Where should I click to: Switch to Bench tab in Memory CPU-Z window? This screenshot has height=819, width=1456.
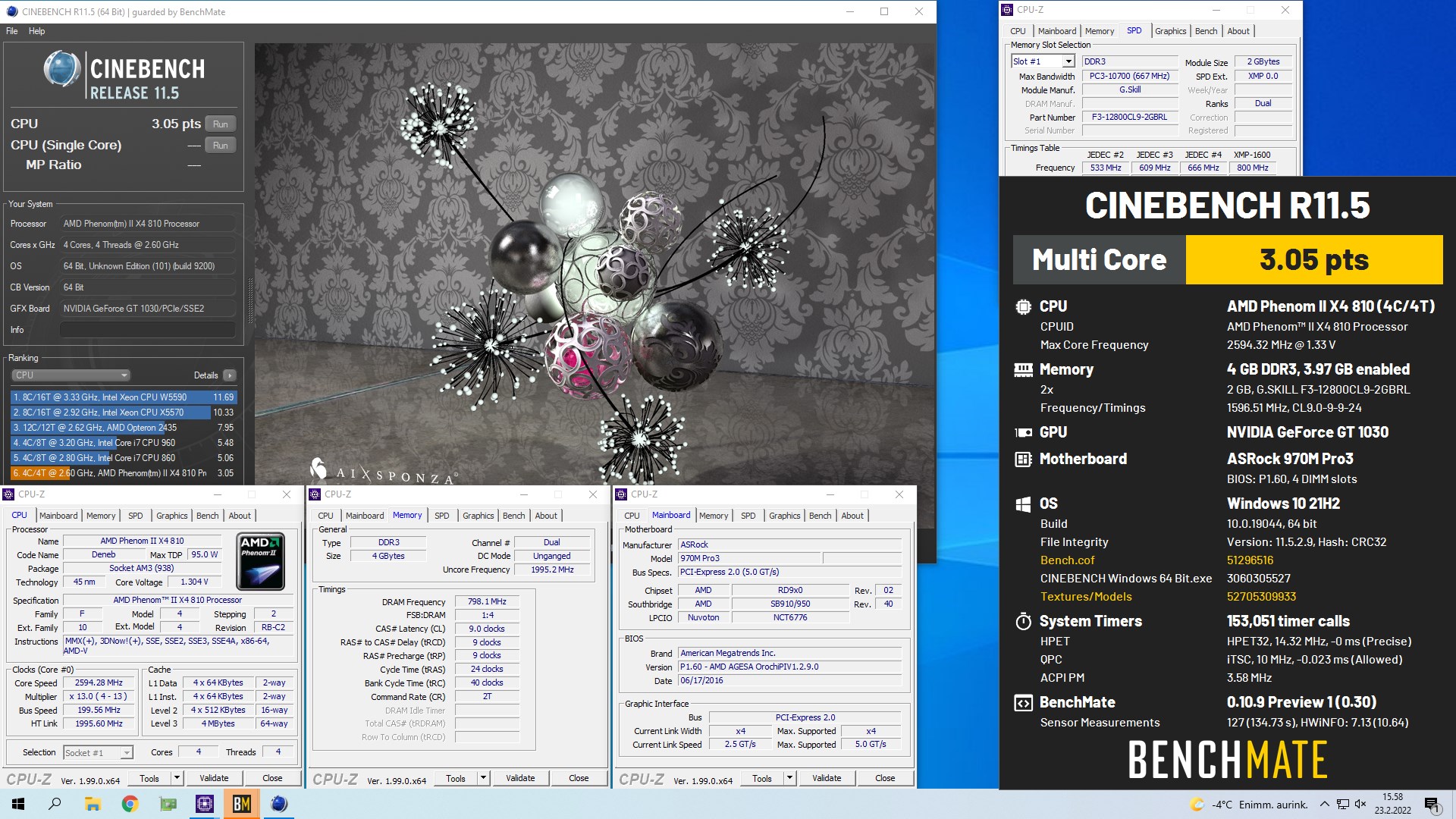[x=513, y=516]
